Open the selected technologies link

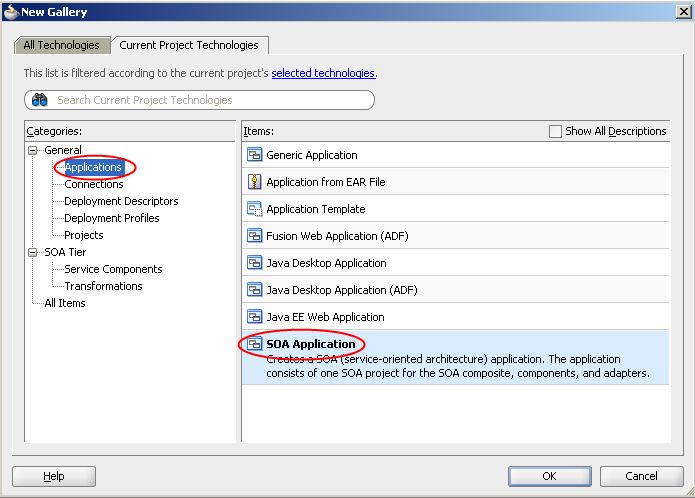(322, 73)
